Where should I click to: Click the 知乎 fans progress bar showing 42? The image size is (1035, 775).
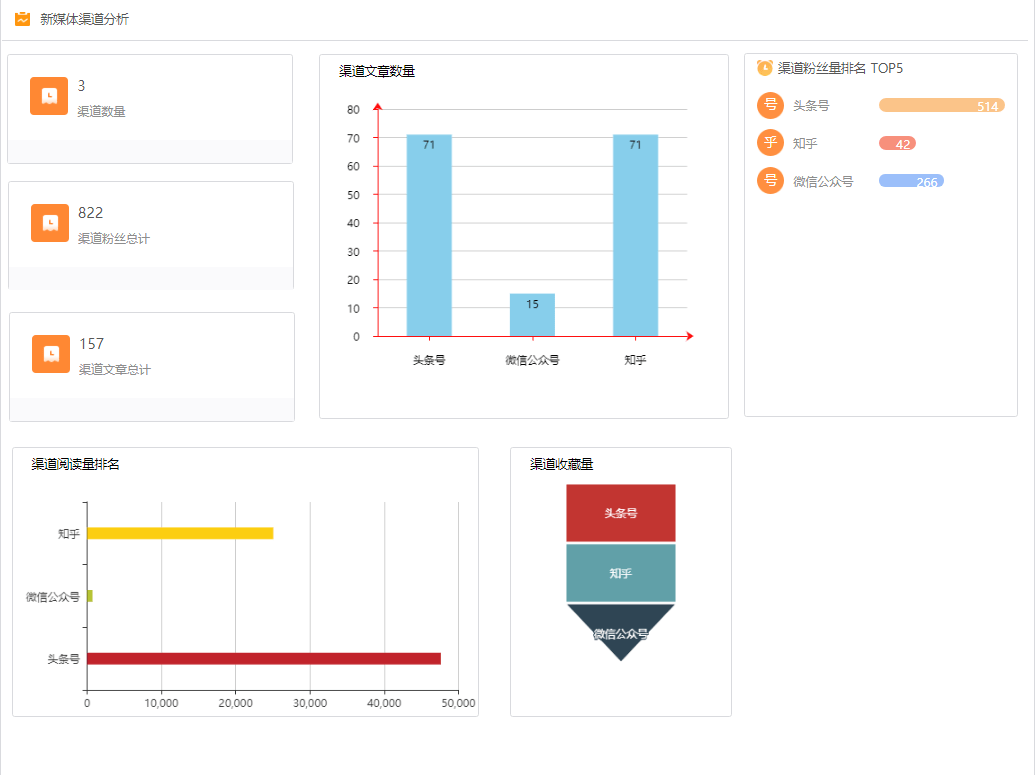[897, 143]
